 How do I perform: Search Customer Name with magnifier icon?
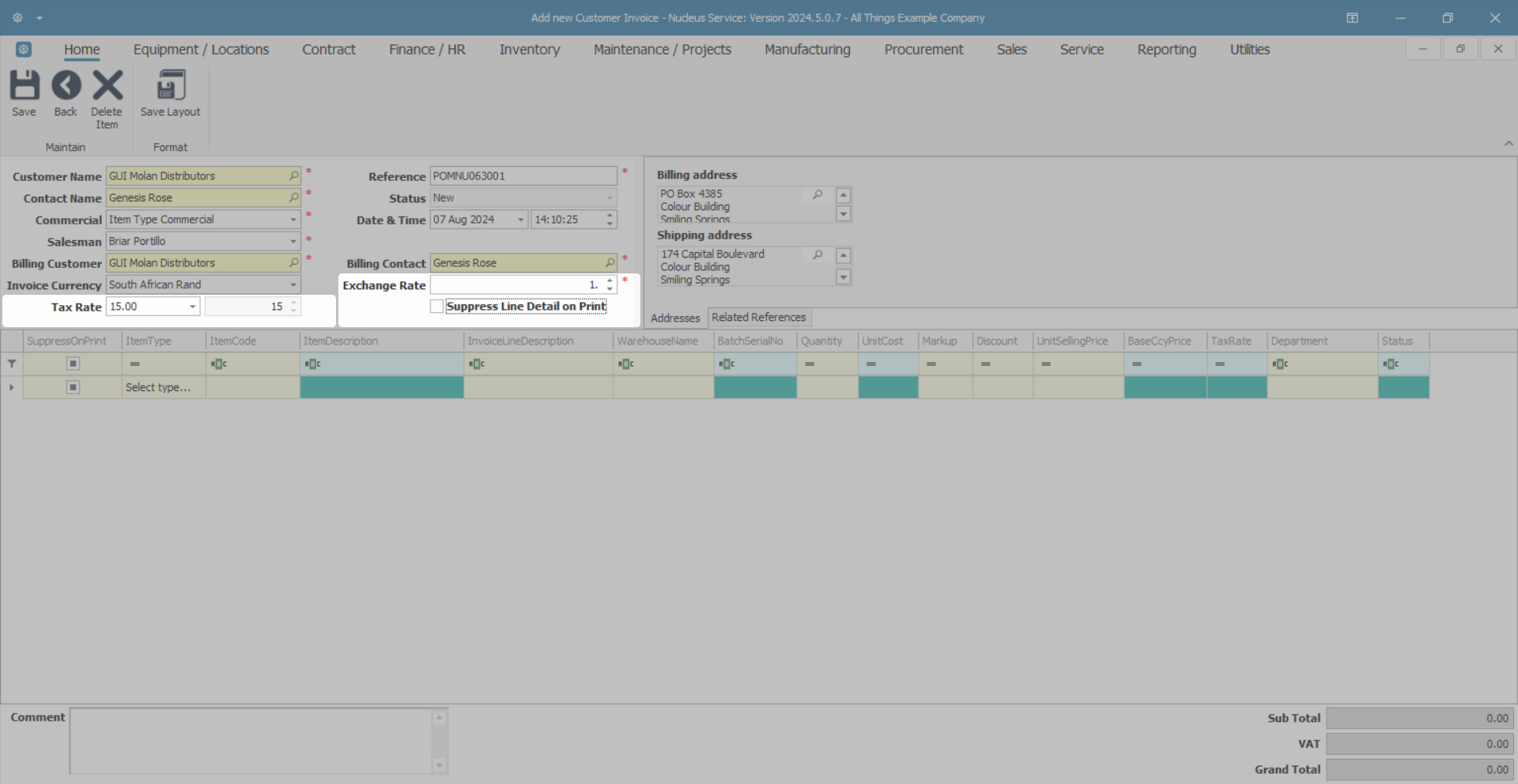(293, 175)
